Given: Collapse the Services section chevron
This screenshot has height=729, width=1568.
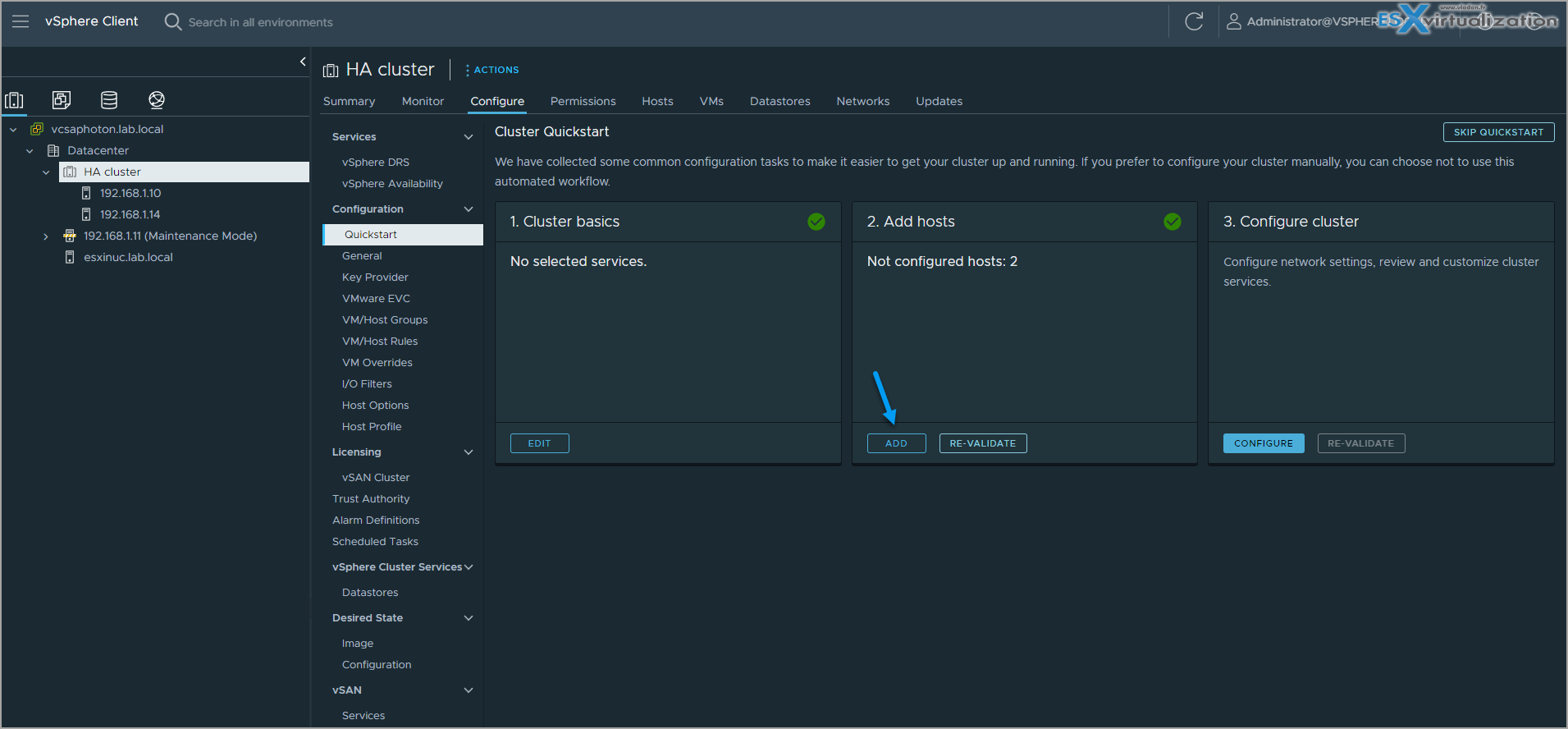Looking at the screenshot, I should click(x=469, y=137).
